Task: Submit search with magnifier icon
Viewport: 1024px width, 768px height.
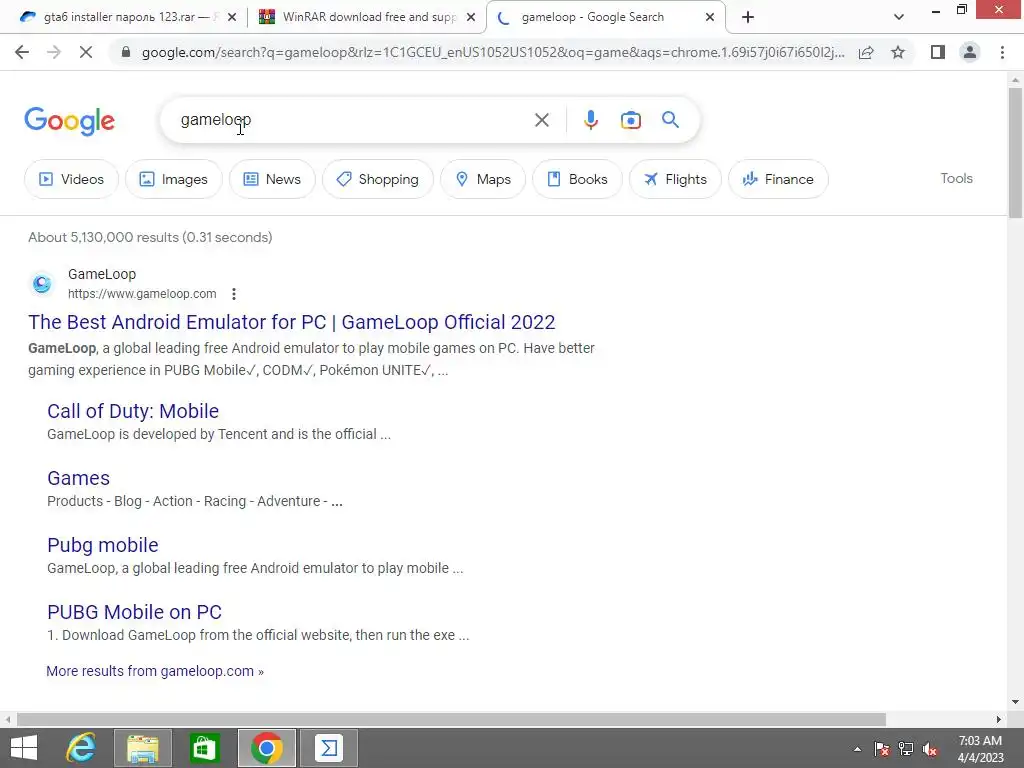Action: point(670,120)
